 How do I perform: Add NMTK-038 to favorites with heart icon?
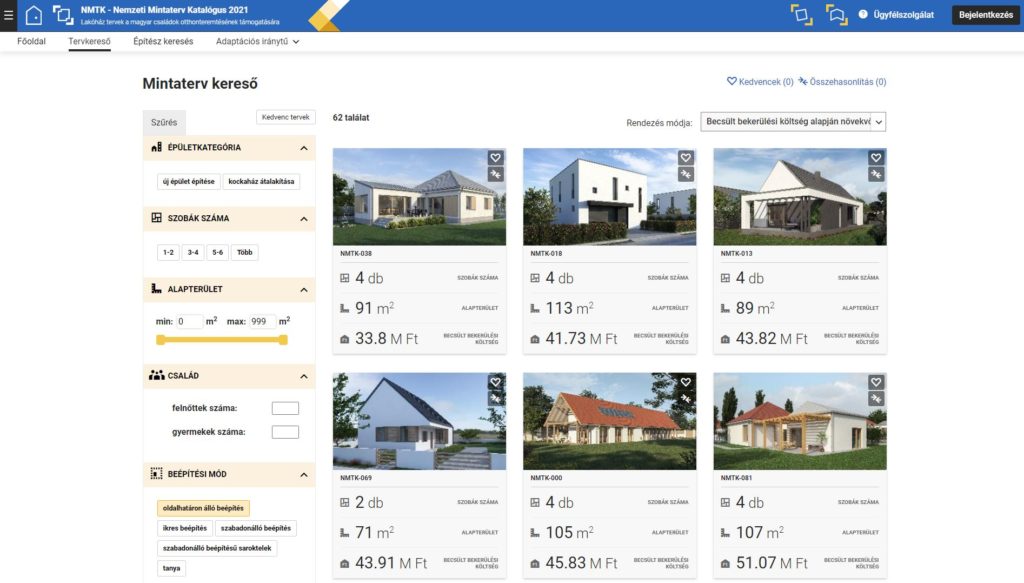click(x=495, y=158)
